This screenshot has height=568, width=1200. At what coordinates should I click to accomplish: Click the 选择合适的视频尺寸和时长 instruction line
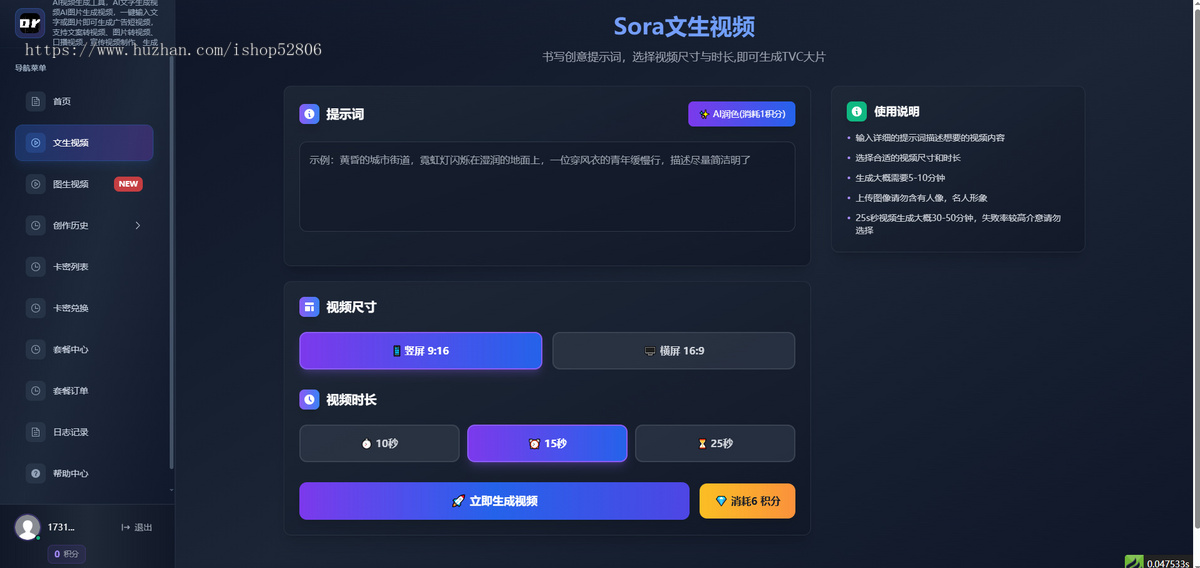pyautogui.click(x=908, y=157)
